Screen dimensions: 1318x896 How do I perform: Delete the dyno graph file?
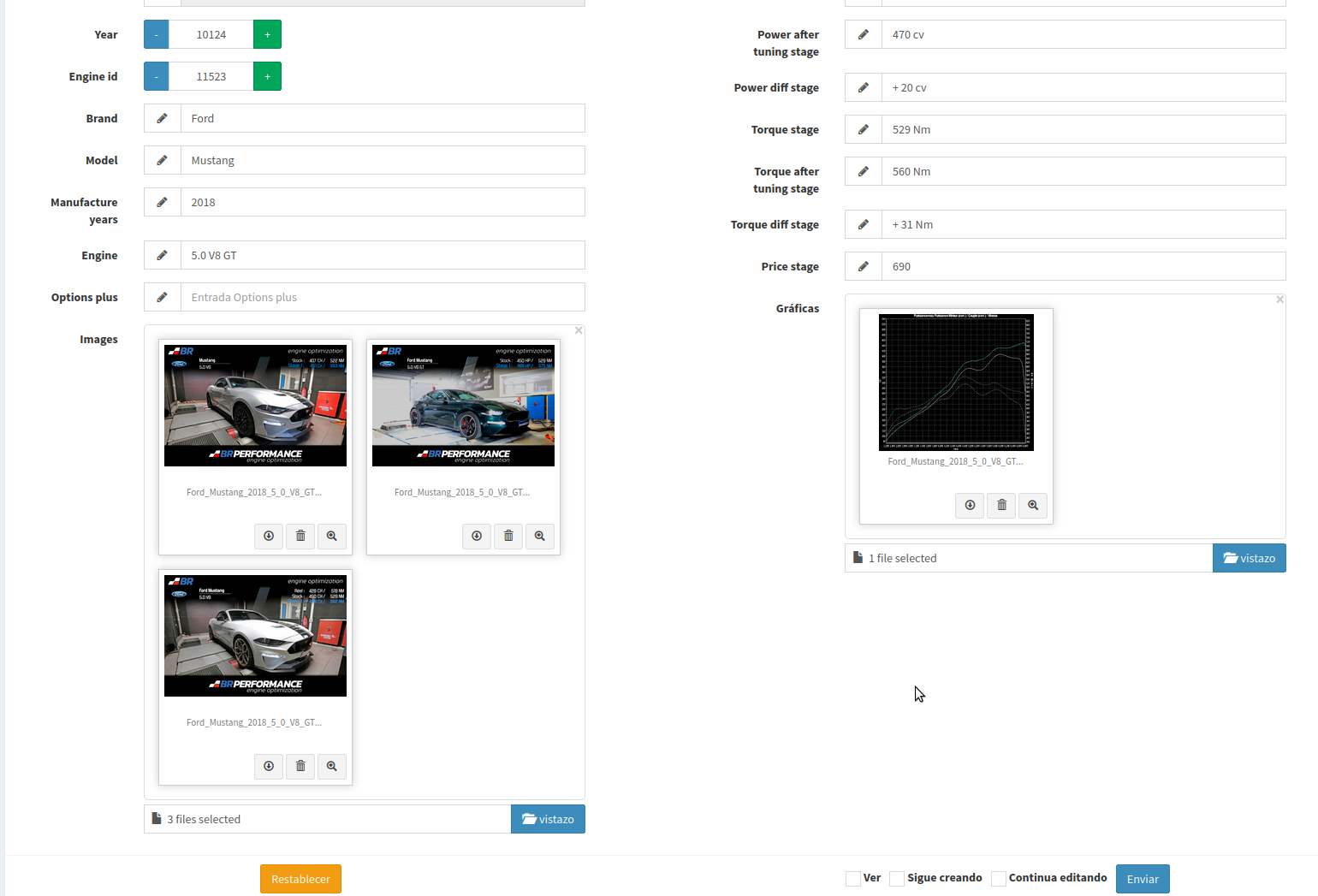point(1001,505)
